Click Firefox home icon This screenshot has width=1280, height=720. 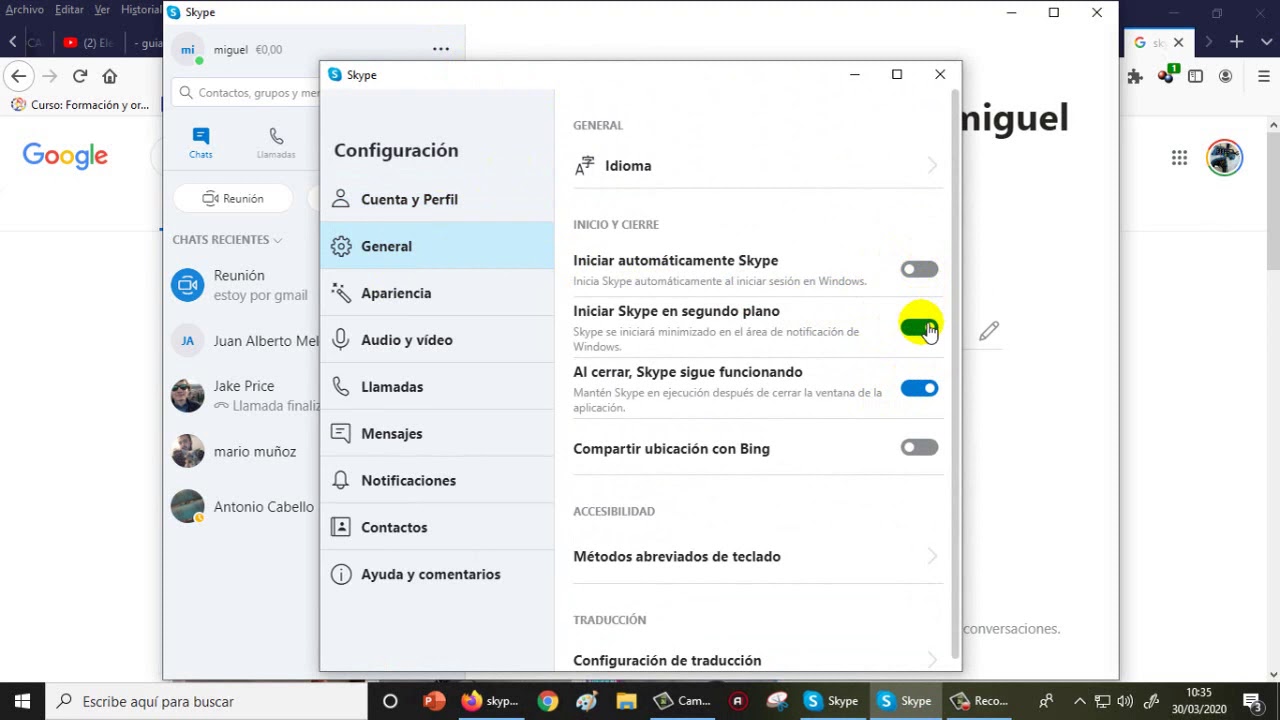(x=110, y=76)
